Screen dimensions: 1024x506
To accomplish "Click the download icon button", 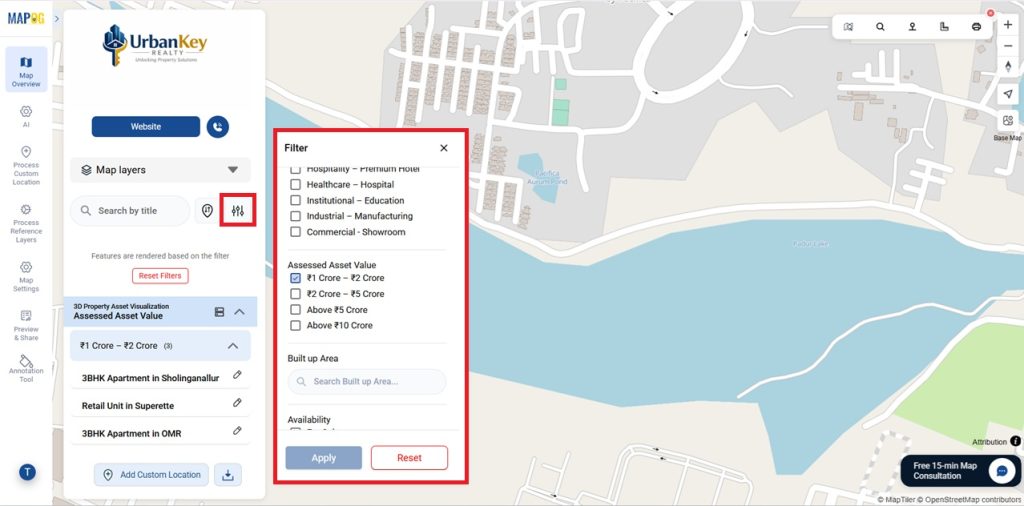I will point(228,475).
